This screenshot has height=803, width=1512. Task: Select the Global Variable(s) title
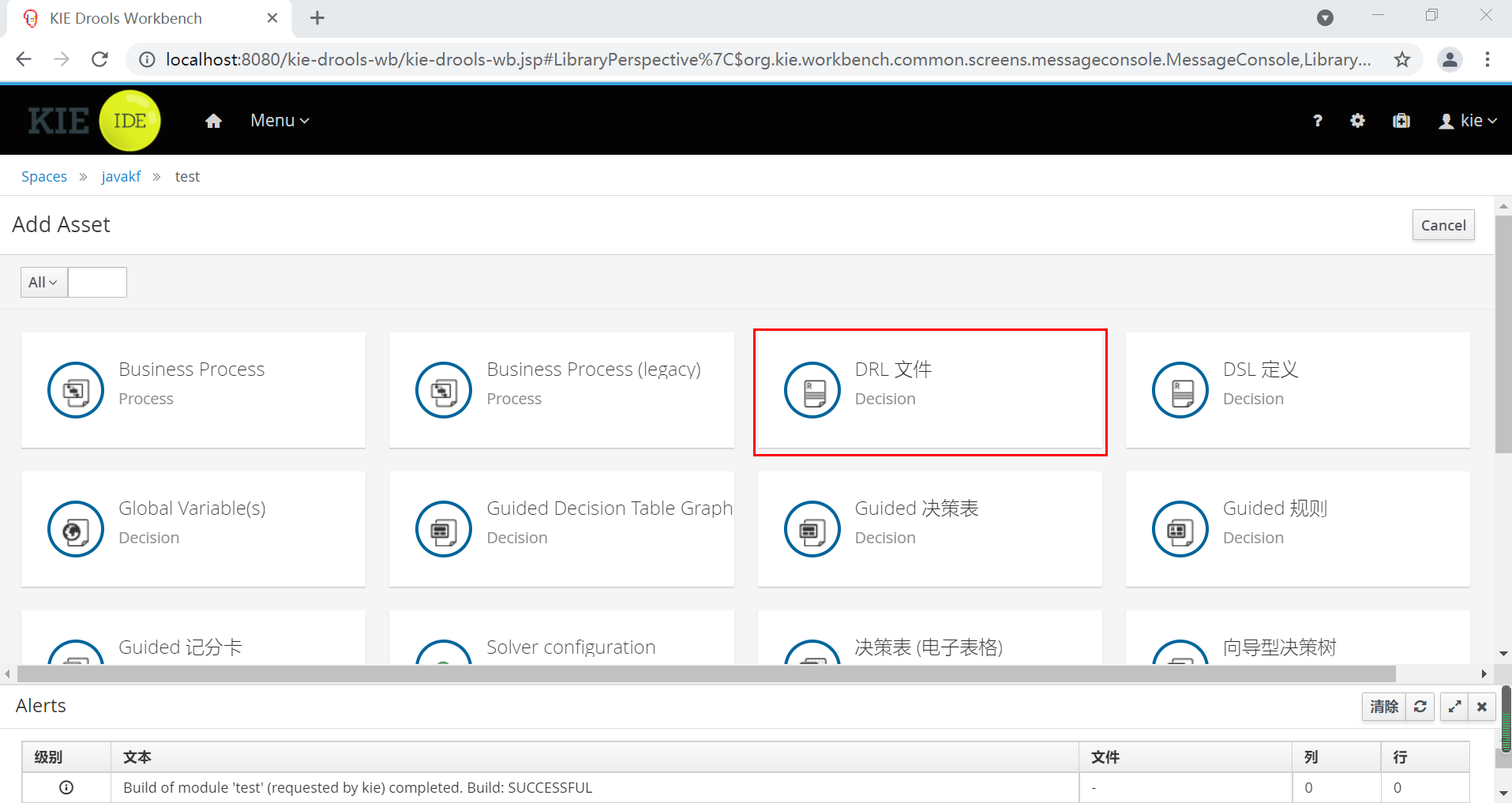(192, 508)
